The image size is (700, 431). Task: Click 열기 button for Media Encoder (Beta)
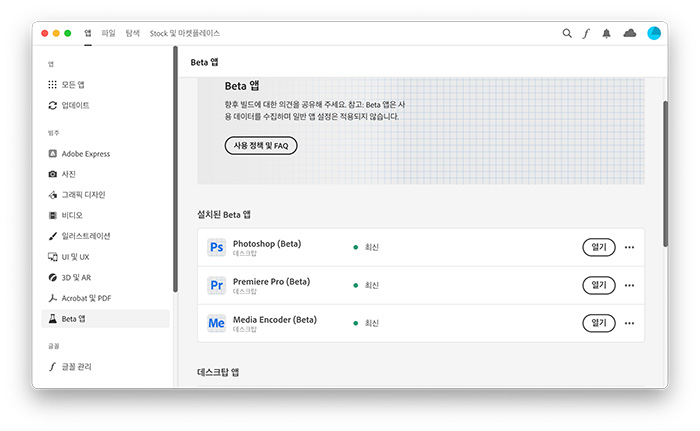[599, 323]
